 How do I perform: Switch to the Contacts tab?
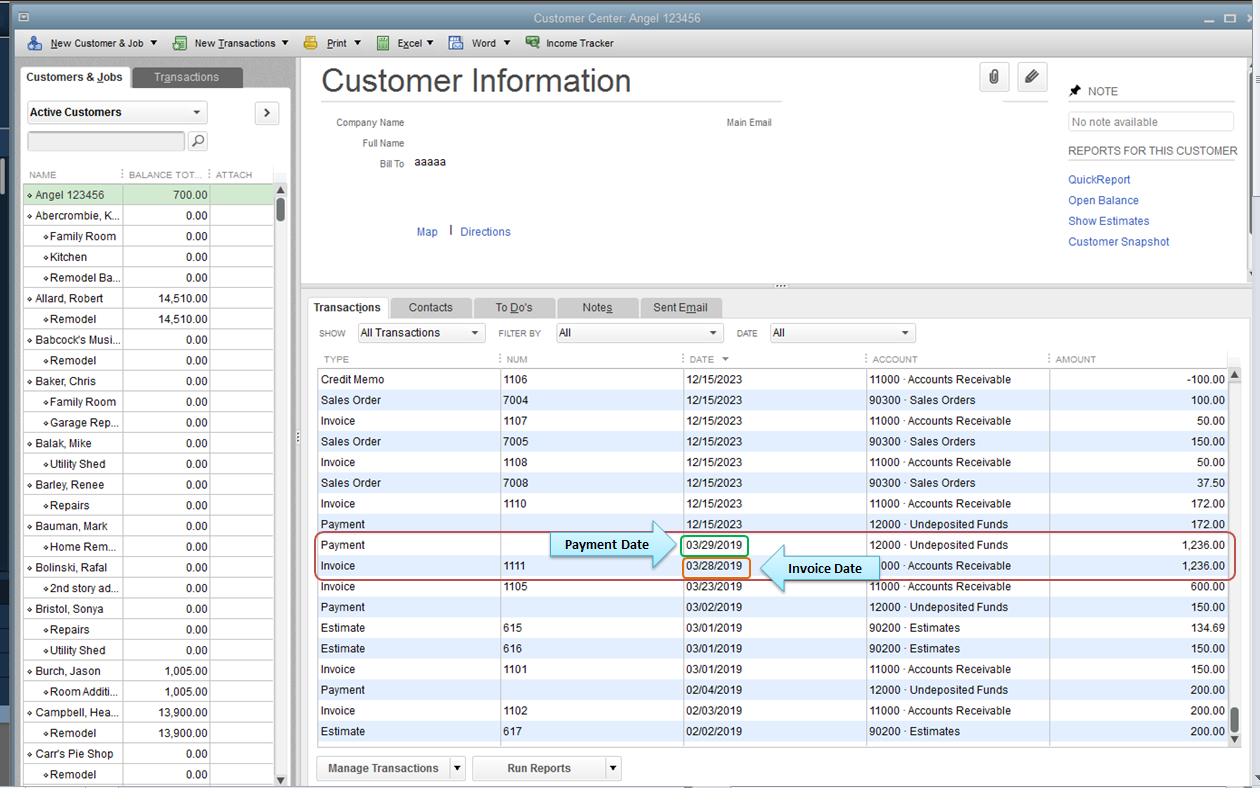click(x=431, y=307)
